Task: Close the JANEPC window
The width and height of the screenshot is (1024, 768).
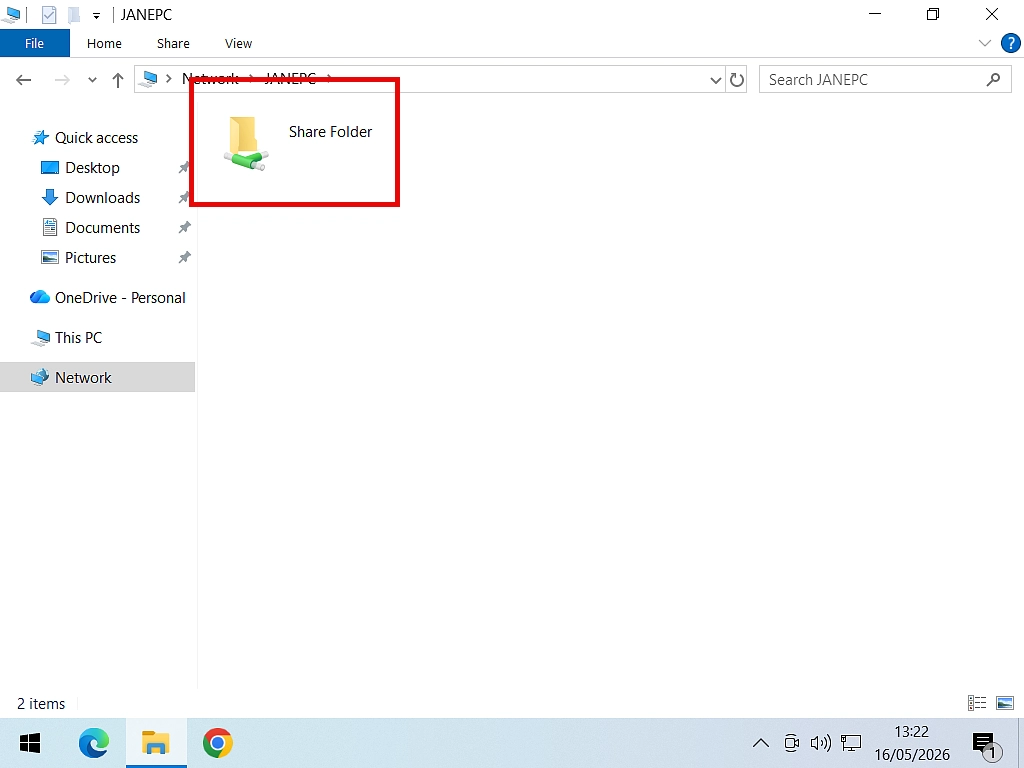Action: pos(991,14)
